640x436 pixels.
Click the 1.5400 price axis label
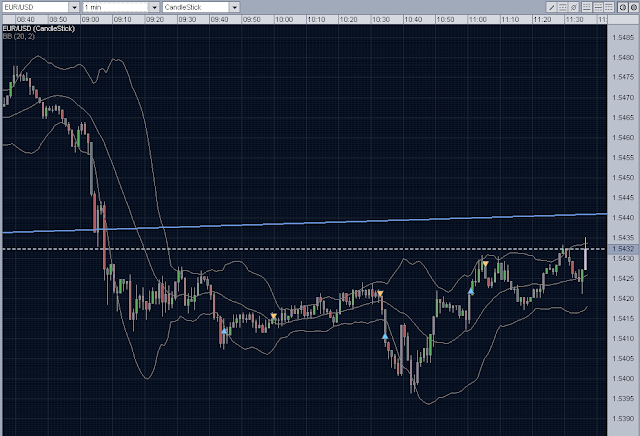pos(623,378)
